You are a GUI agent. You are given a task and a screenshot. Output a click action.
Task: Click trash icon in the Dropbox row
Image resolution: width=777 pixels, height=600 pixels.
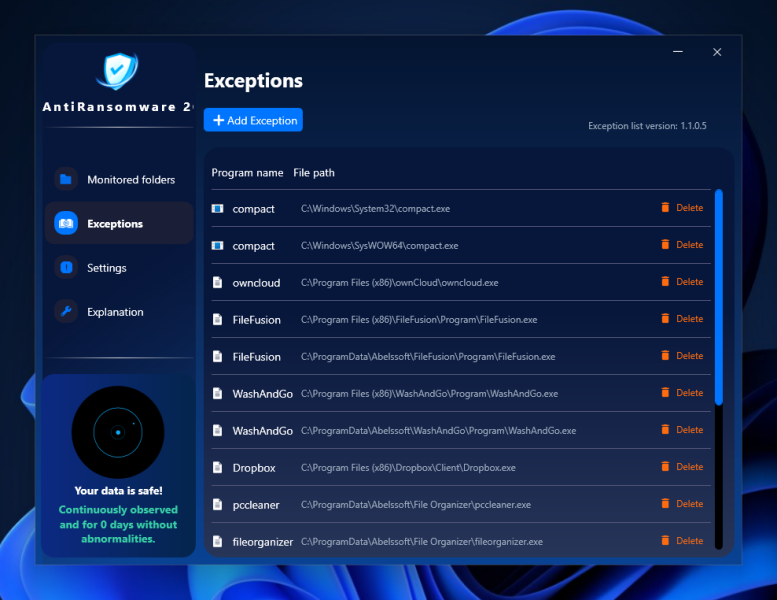point(665,466)
